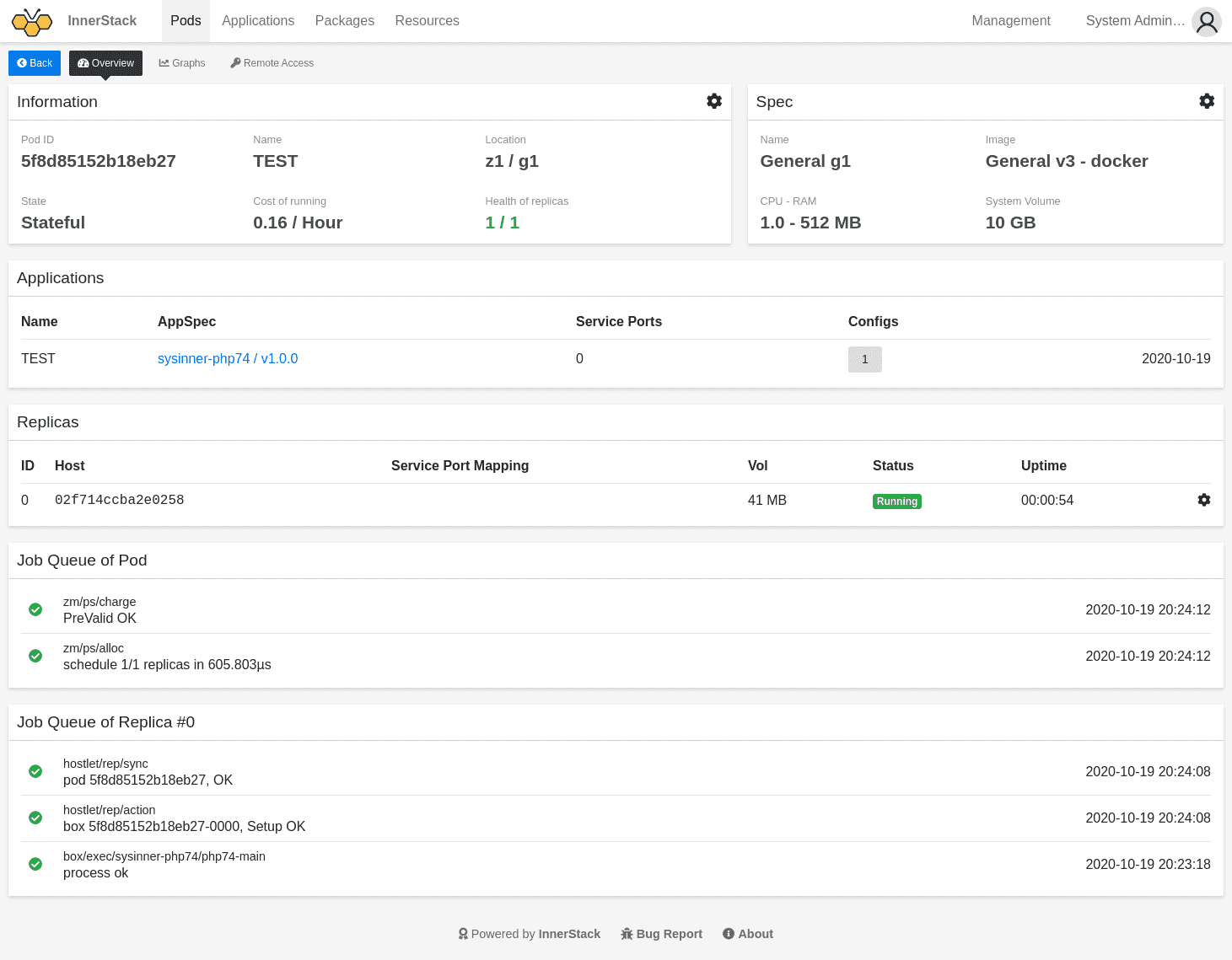Click the Spec name General g1
The image size is (1232, 960).
[x=805, y=161]
